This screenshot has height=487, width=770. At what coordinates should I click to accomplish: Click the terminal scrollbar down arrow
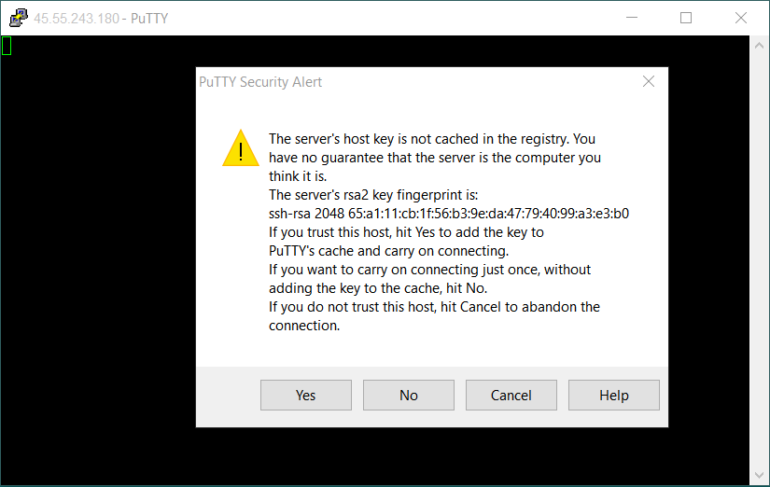759,475
